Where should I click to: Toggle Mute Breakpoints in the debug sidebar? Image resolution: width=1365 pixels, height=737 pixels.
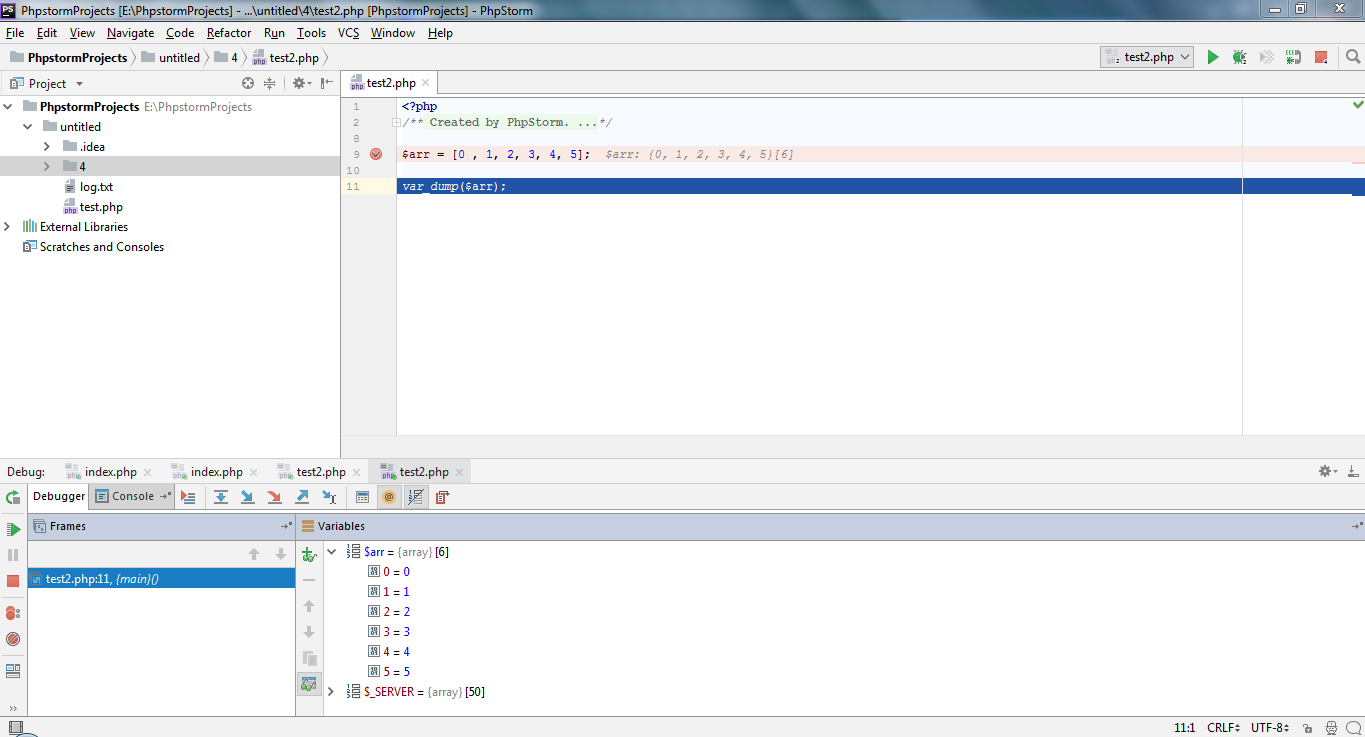coord(13,639)
